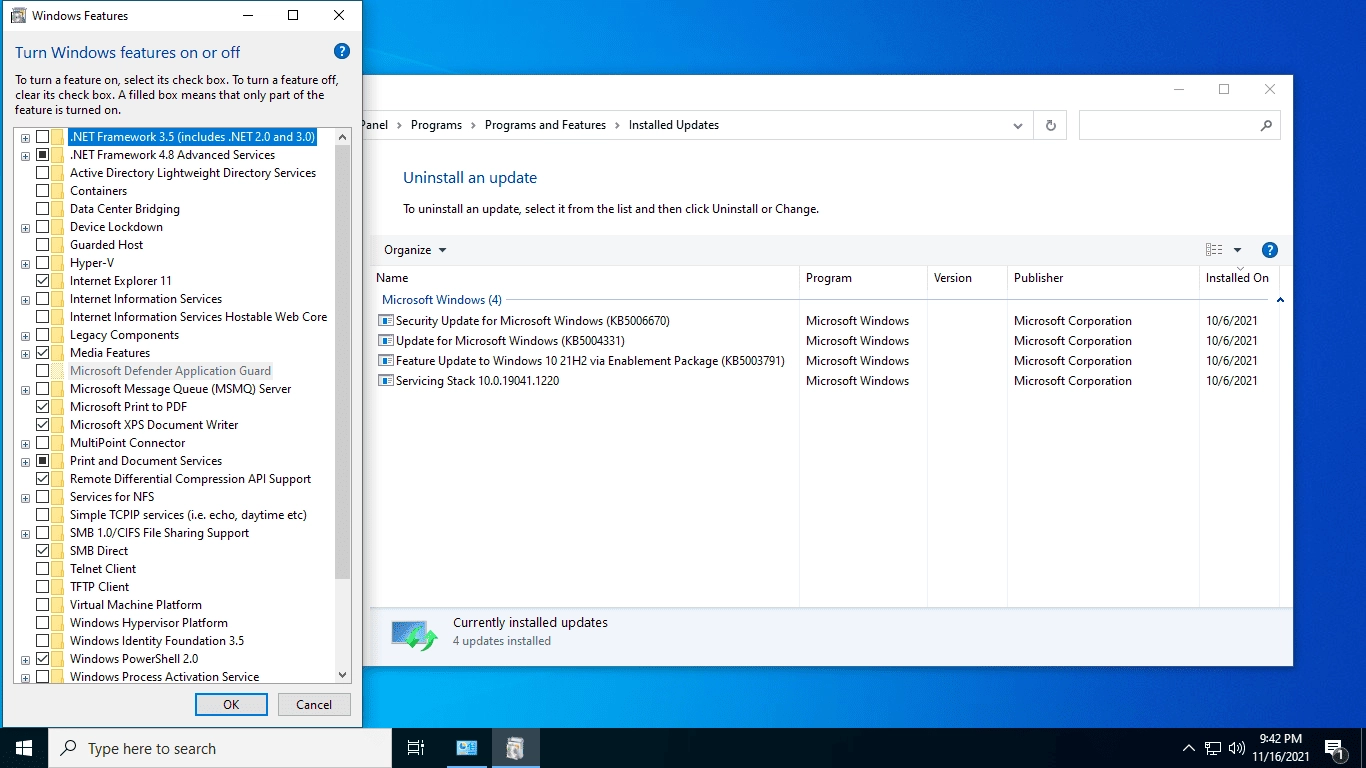
Task: Select Servicing Stack 10.0.19041.1220 row icon
Action: click(x=386, y=381)
